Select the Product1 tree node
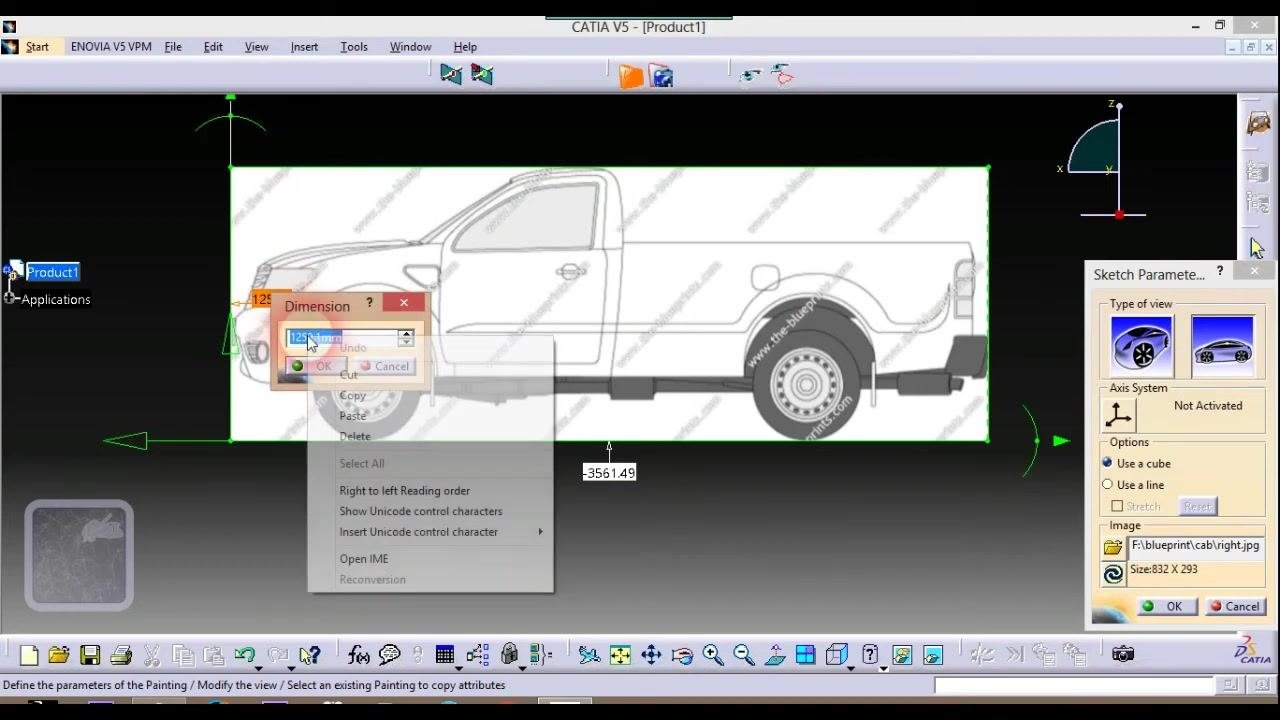The height and width of the screenshot is (720, 1280). click(52, 272)
